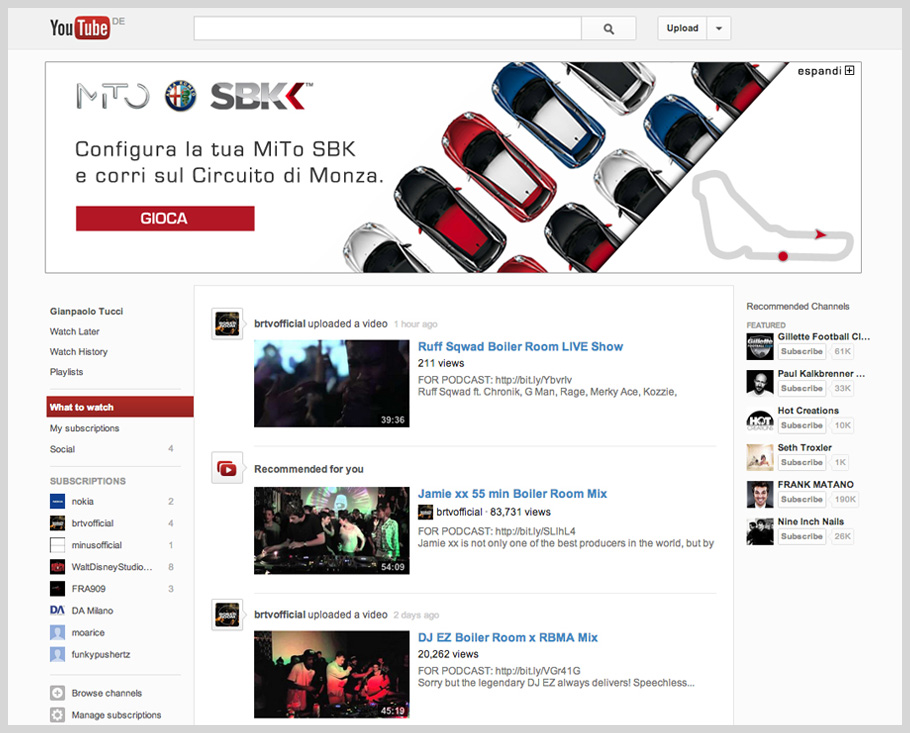Click brtvofficial avatar above Ruff Sqwad video

(227, 323)
